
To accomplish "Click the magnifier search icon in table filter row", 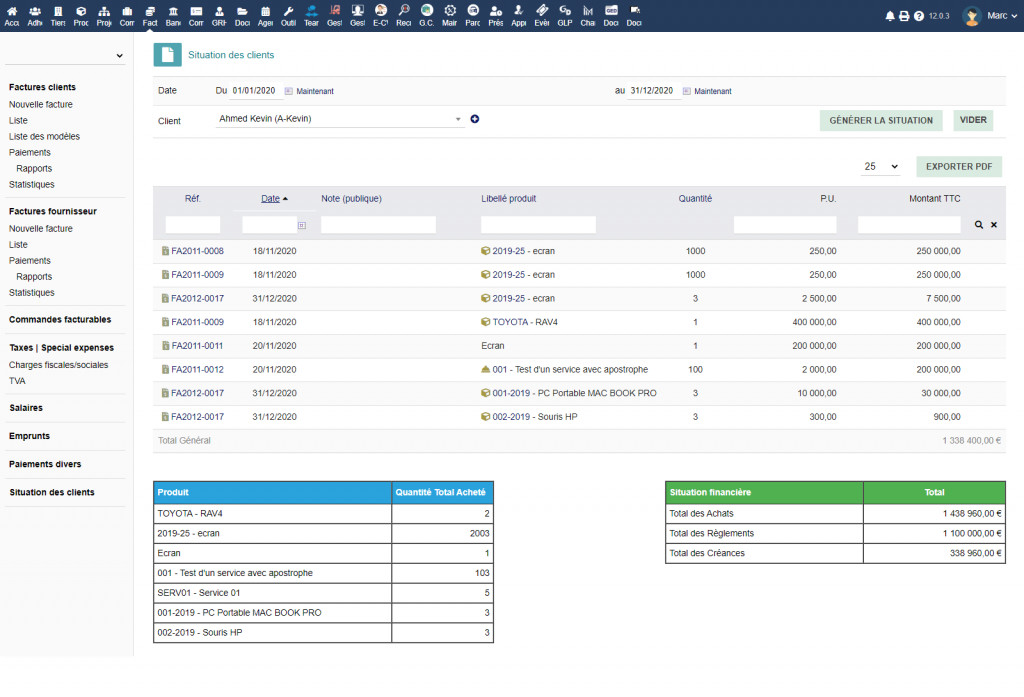I will [x=979, y=225].
